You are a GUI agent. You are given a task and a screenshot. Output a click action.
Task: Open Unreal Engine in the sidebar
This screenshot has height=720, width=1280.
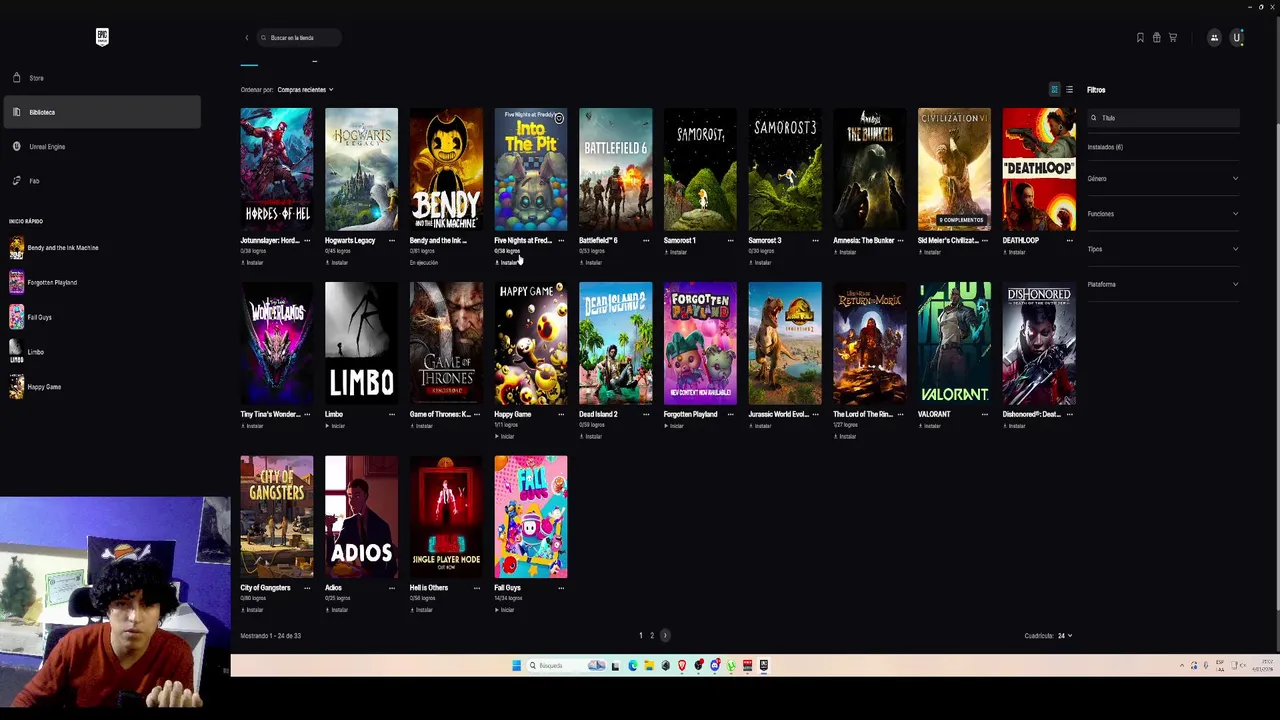tap(47, 147)
